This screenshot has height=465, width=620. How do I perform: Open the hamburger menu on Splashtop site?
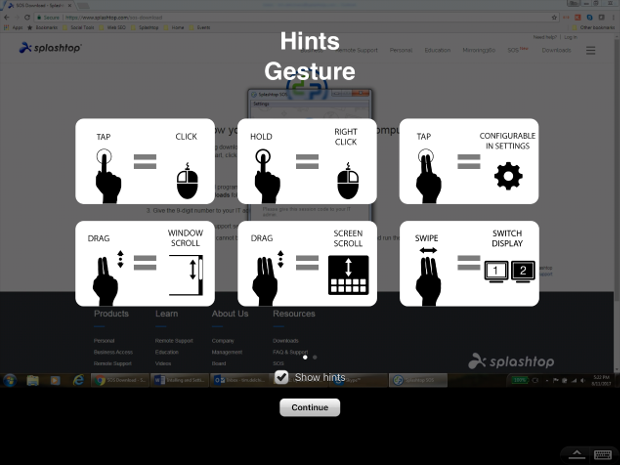click(590, 50)
